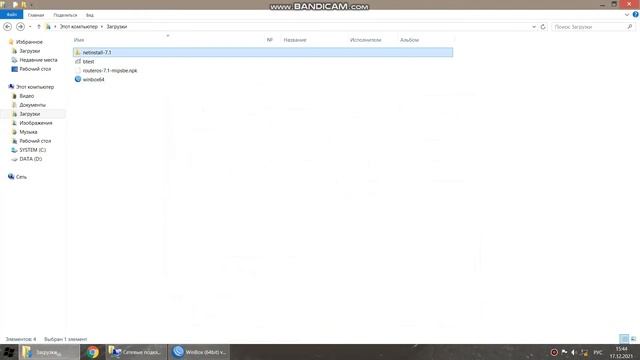
Task: Click the Forward navigation arrow
Action: tap(20, 27)
